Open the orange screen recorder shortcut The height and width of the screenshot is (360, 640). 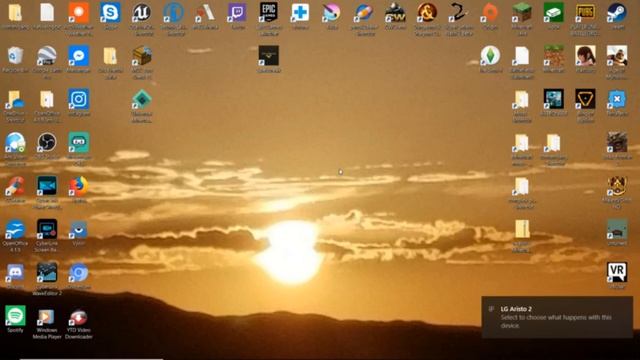78,13
